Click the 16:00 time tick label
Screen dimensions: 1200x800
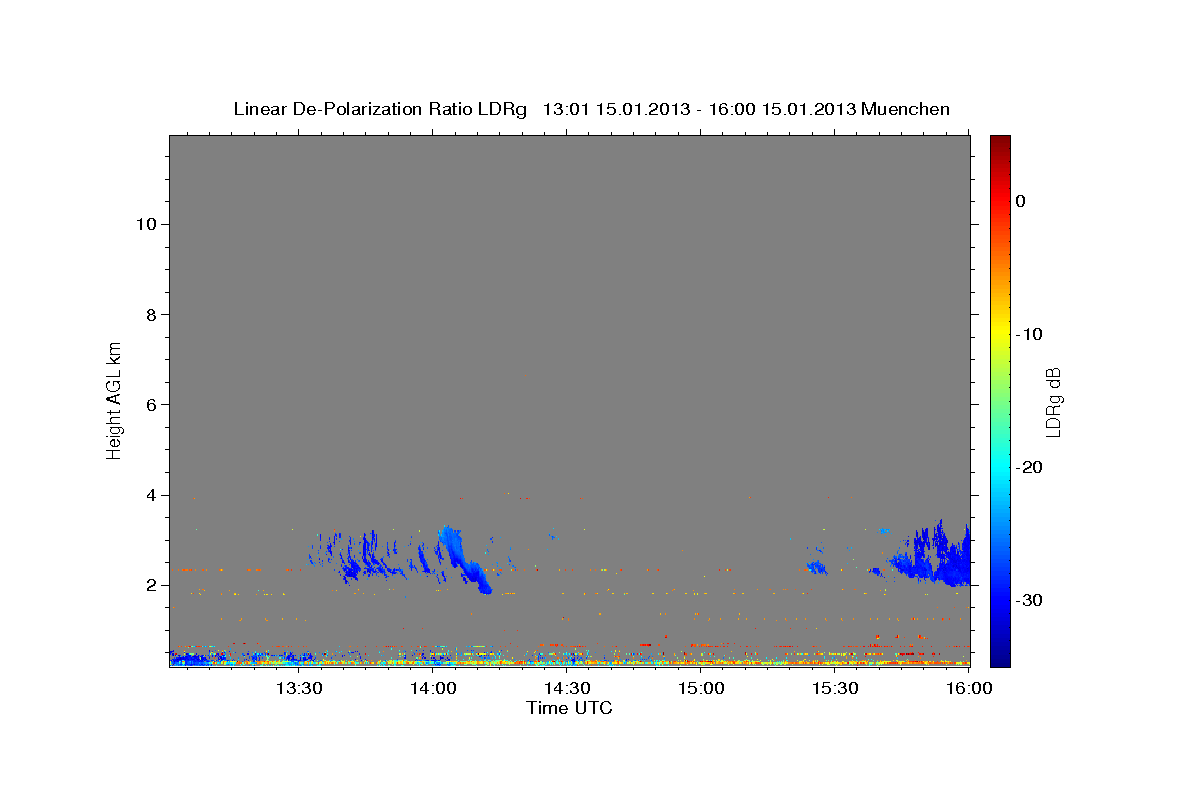[970, 688]
